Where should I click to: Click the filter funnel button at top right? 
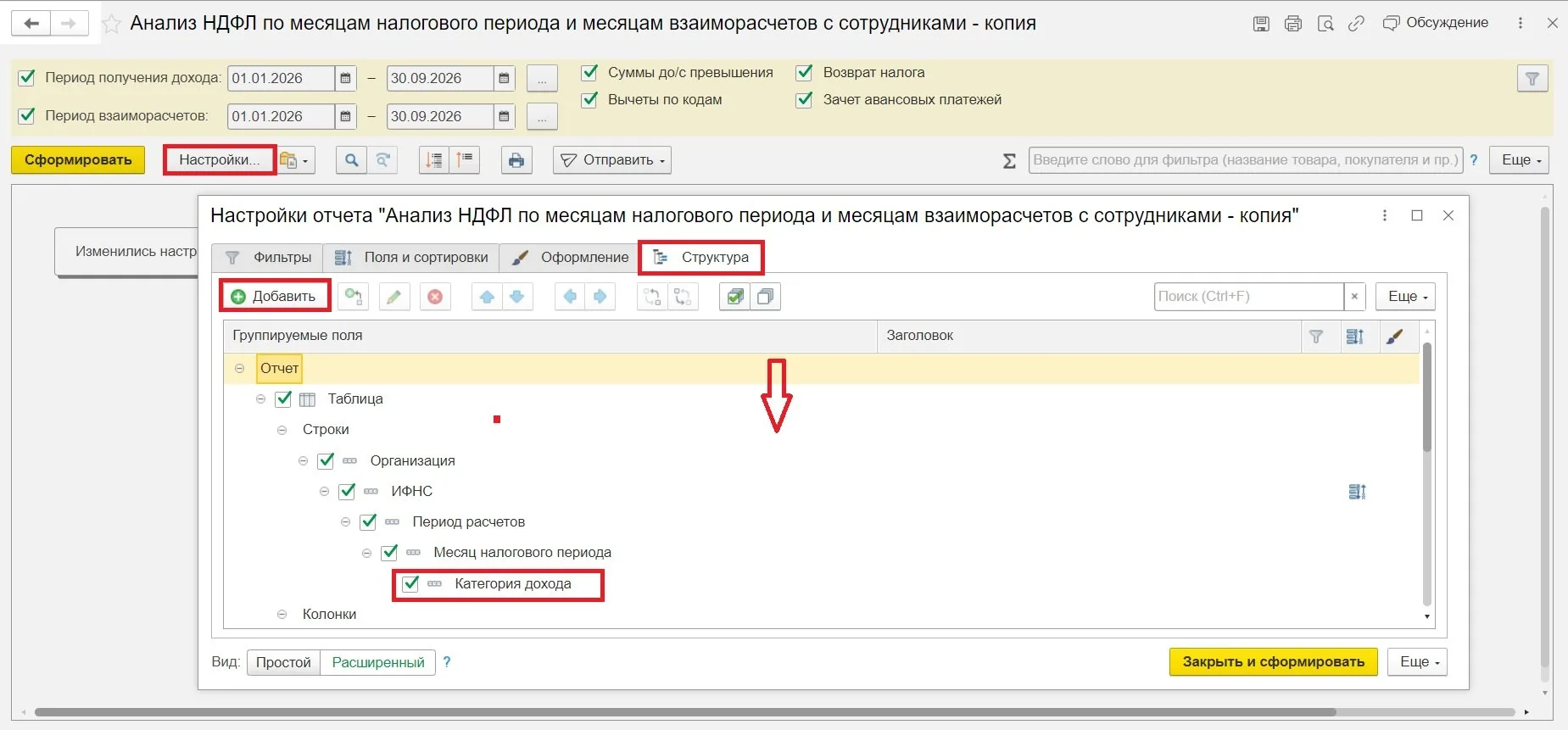click(1532, 79)
